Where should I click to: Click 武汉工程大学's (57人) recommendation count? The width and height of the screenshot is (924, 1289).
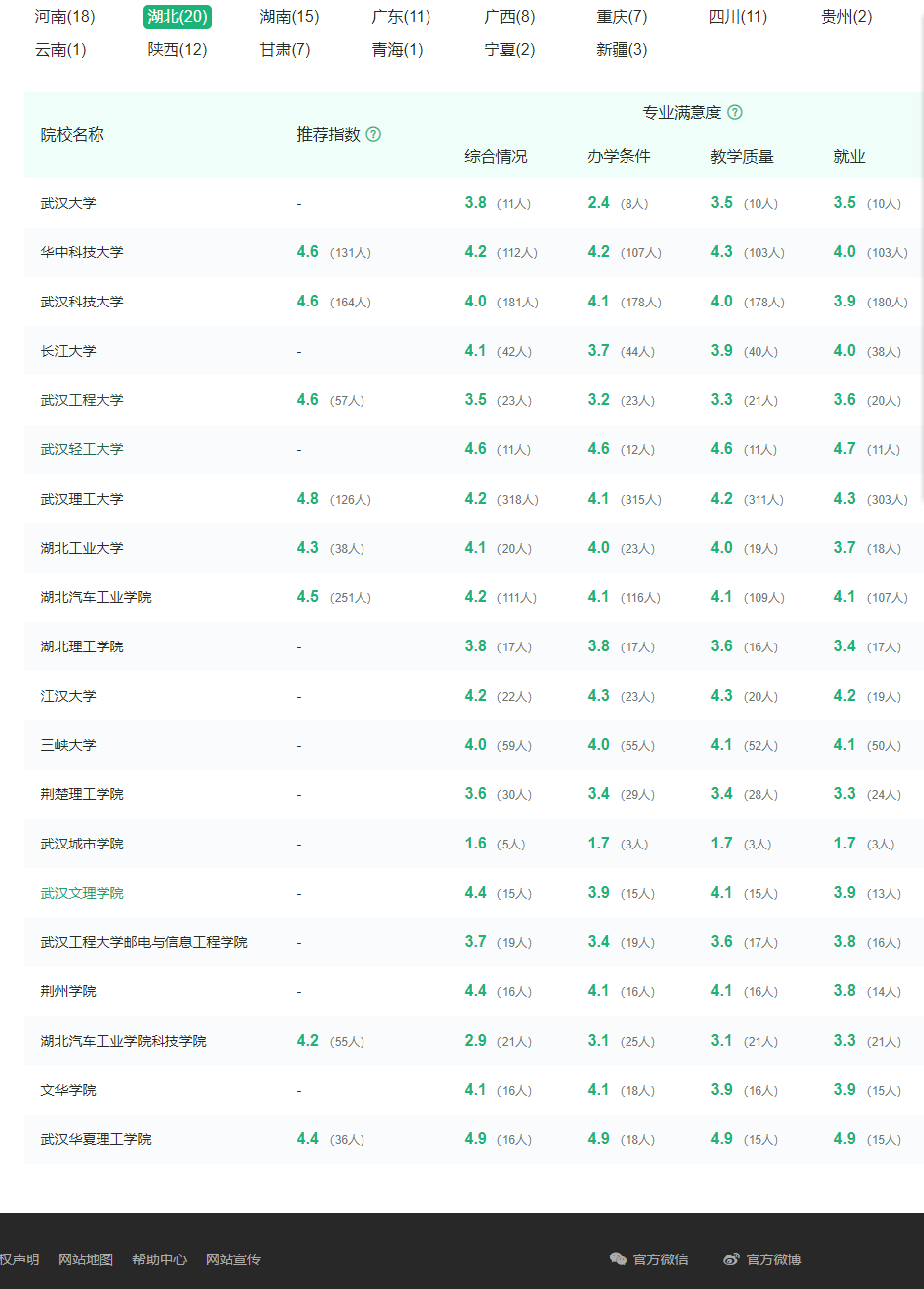point(348,401)
